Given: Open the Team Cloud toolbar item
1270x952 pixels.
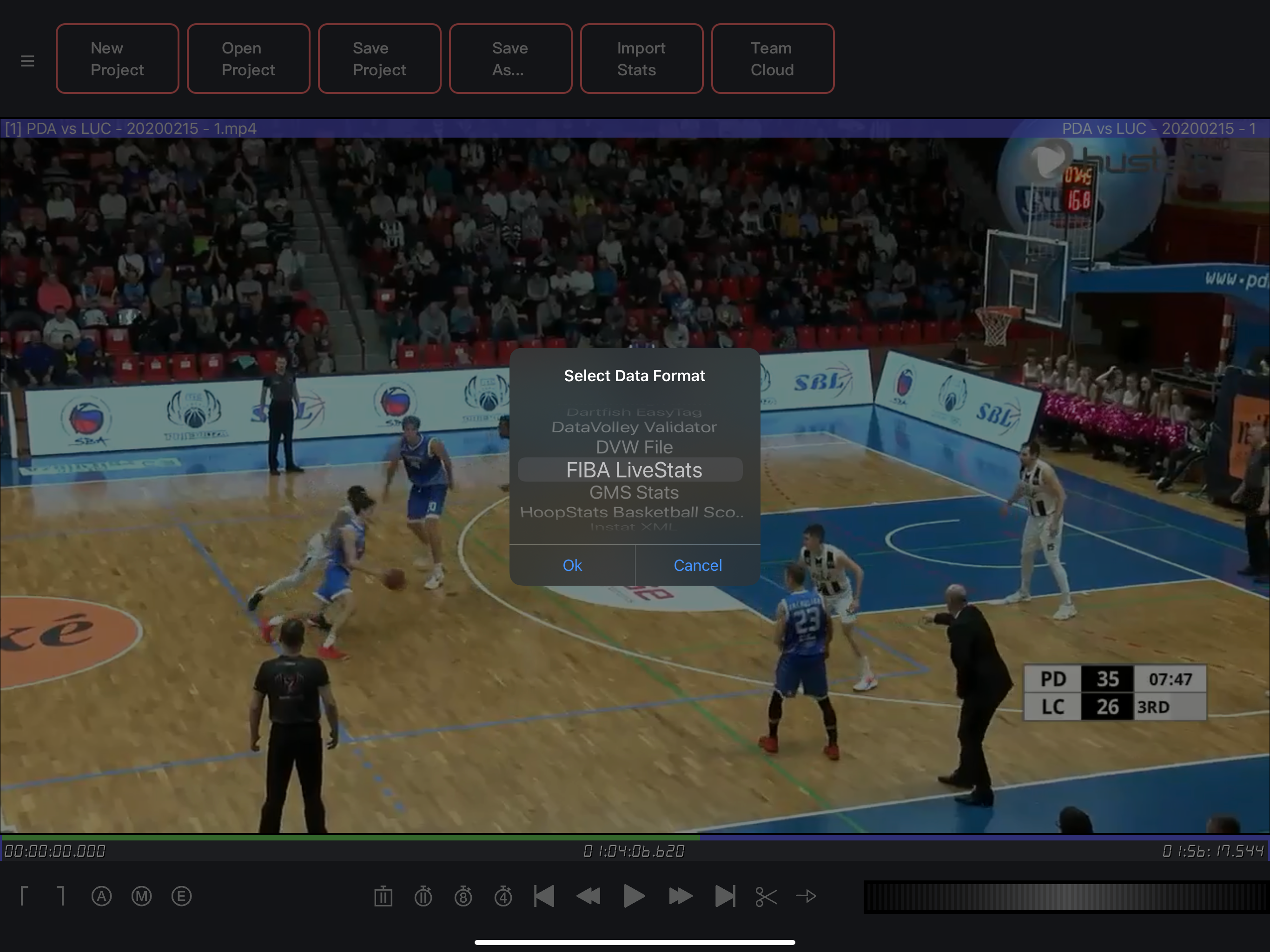Looking at the screenshot, I should click(x=772, y=59).
